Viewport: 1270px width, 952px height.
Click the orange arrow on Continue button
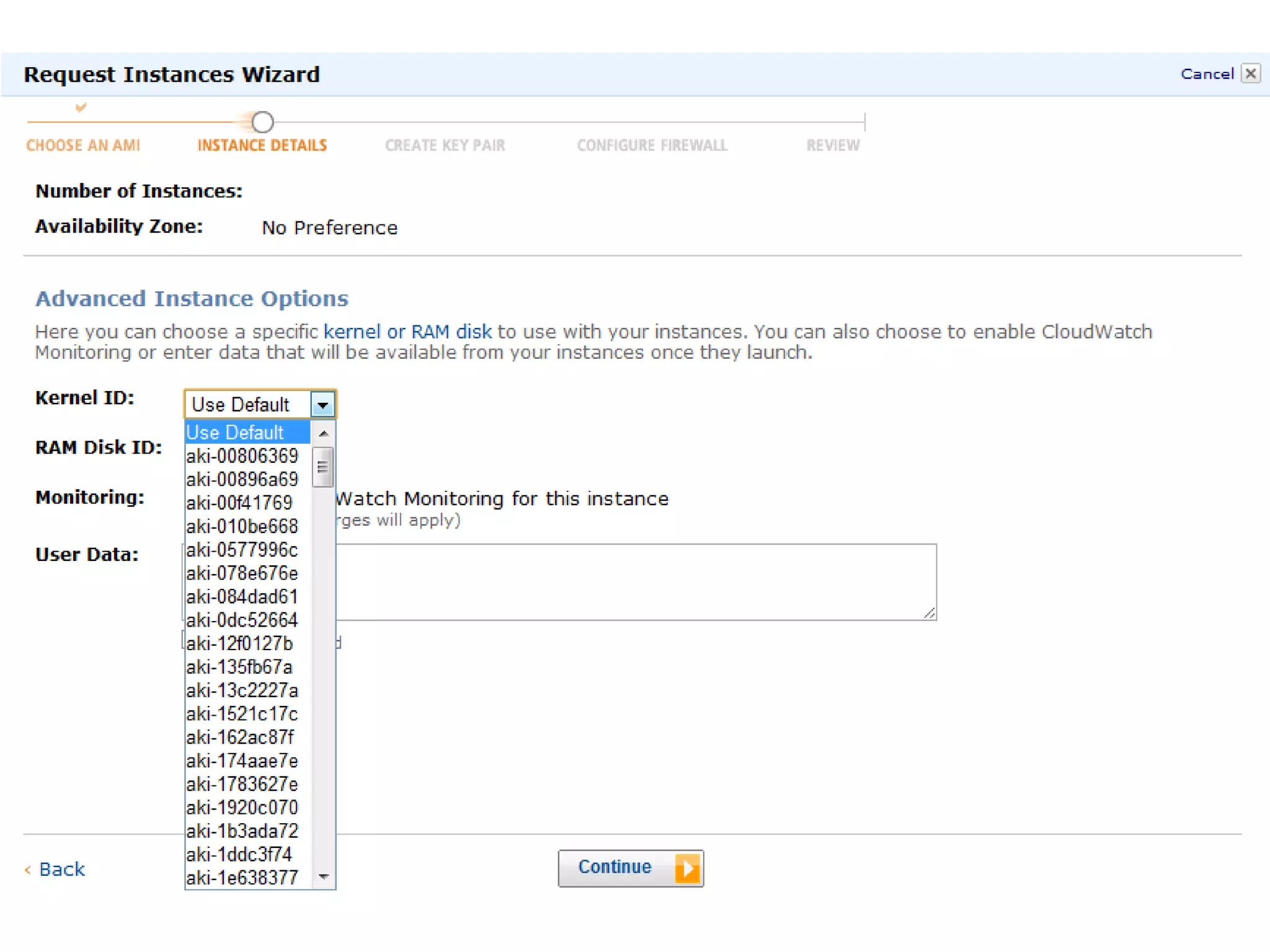pos(687,868)
